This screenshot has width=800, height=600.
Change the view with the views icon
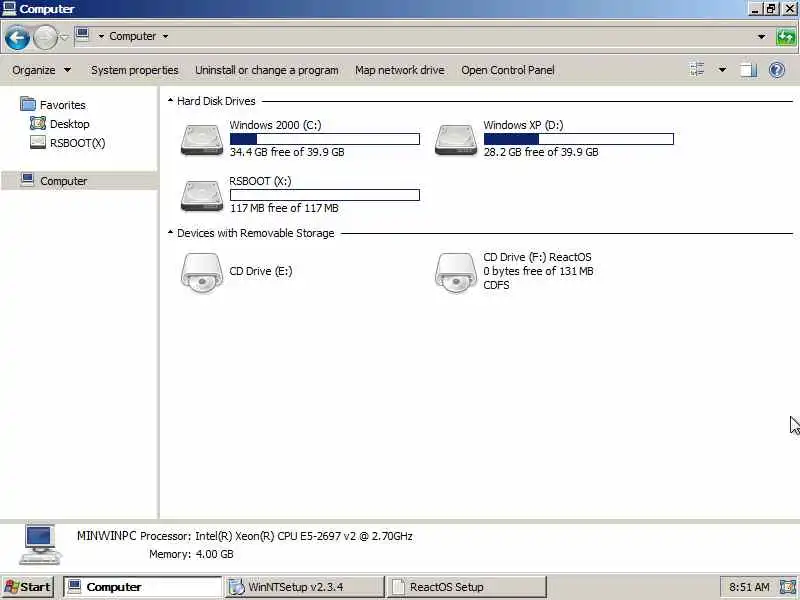(697, 69)
